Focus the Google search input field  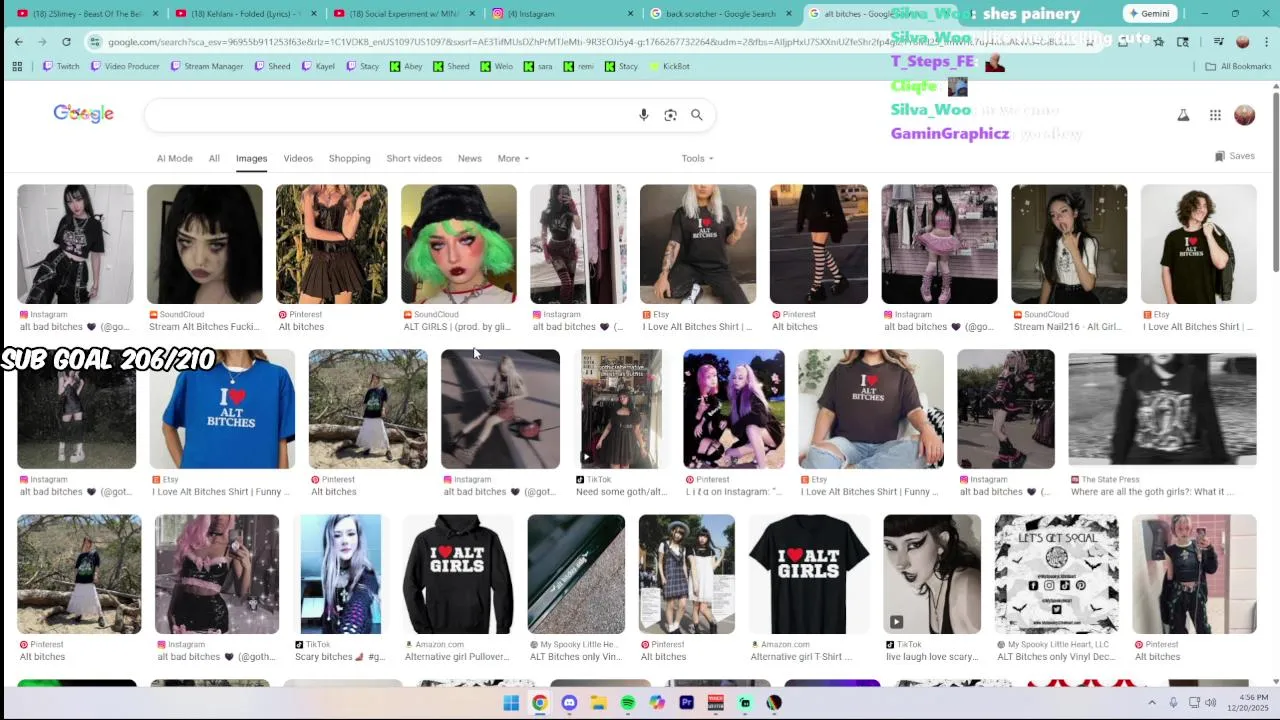tap(390, 115)
